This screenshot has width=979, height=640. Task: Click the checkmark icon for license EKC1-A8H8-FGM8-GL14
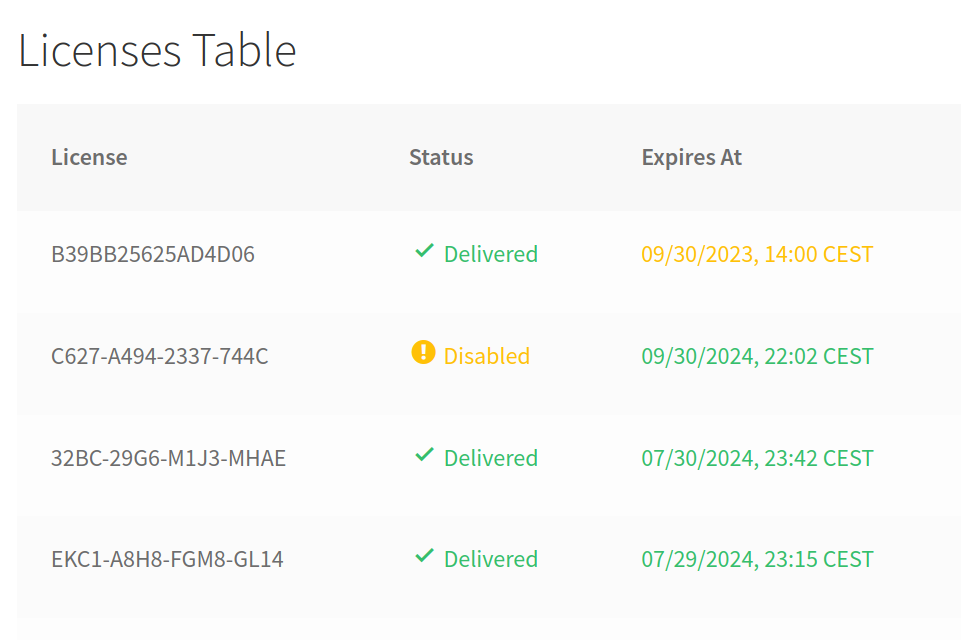[424, 557]
